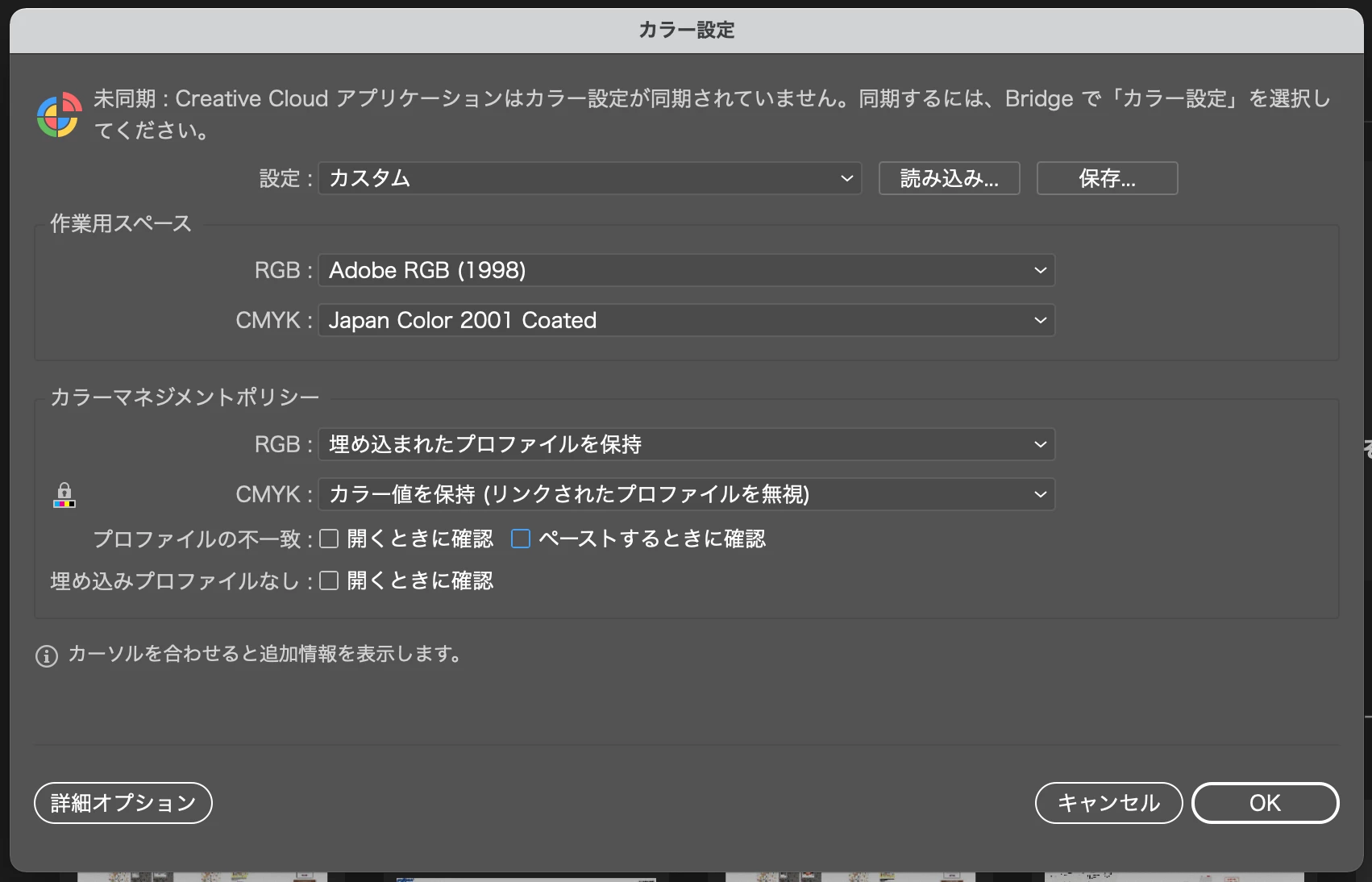This screenshot has height=882, width=1372.
Task: Click the 未同期 sync warning message
Action: [712, 114]
